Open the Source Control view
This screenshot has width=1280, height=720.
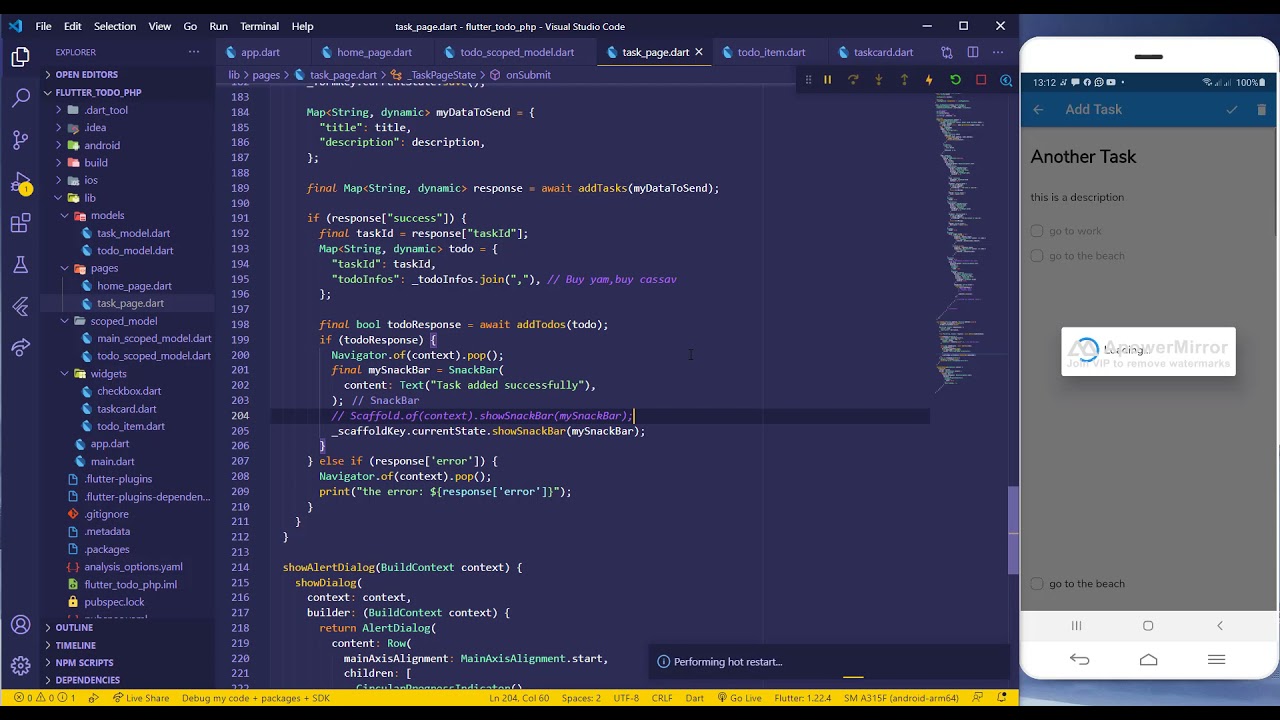click(x=20, y=140)
